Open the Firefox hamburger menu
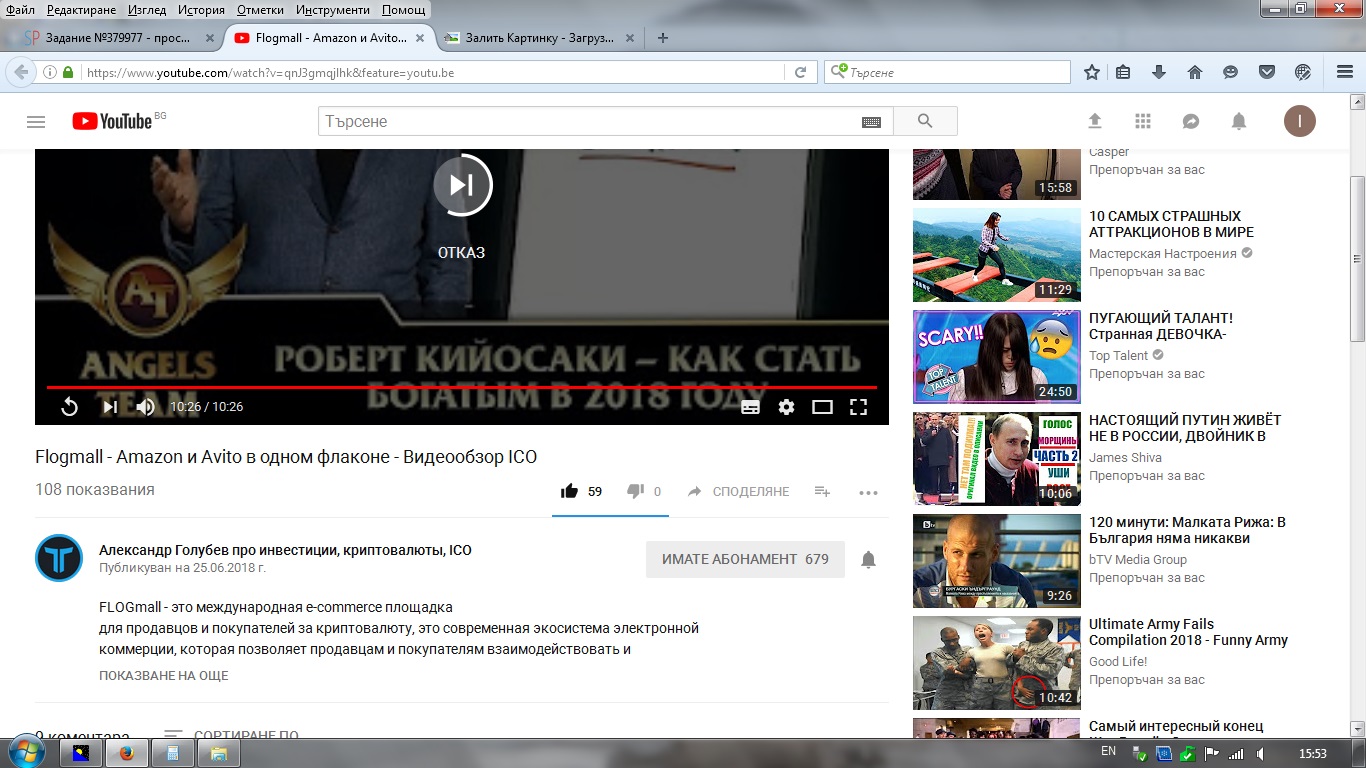Image resolution: width=1366 pixels, height=768 pixels. click(x=1345, y=72)
